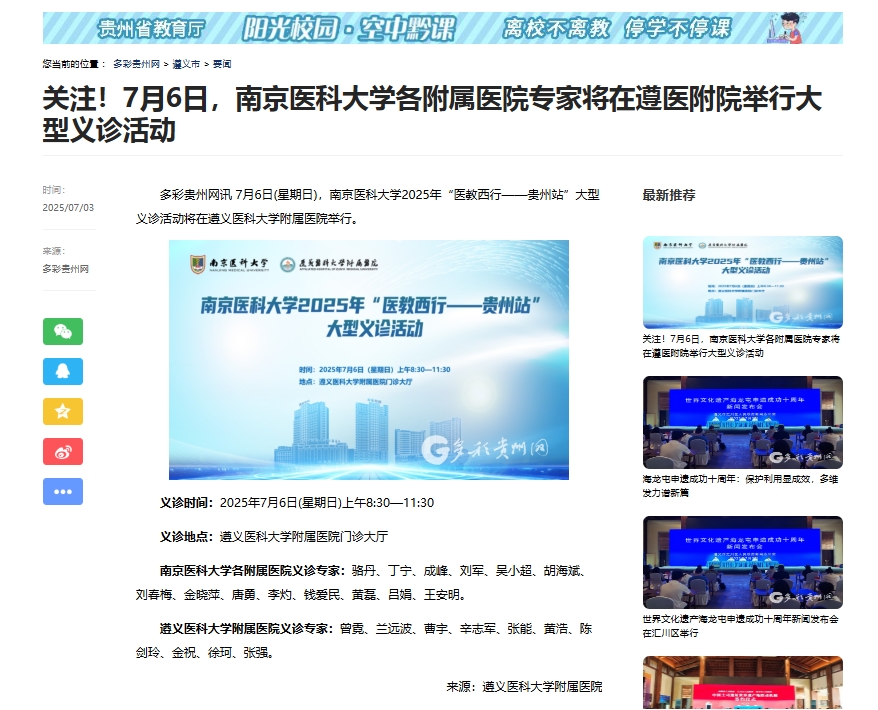878x710 pixels.
Task: Go to 多彩贵州网 breadcrumb link
Action: [136, 64]
